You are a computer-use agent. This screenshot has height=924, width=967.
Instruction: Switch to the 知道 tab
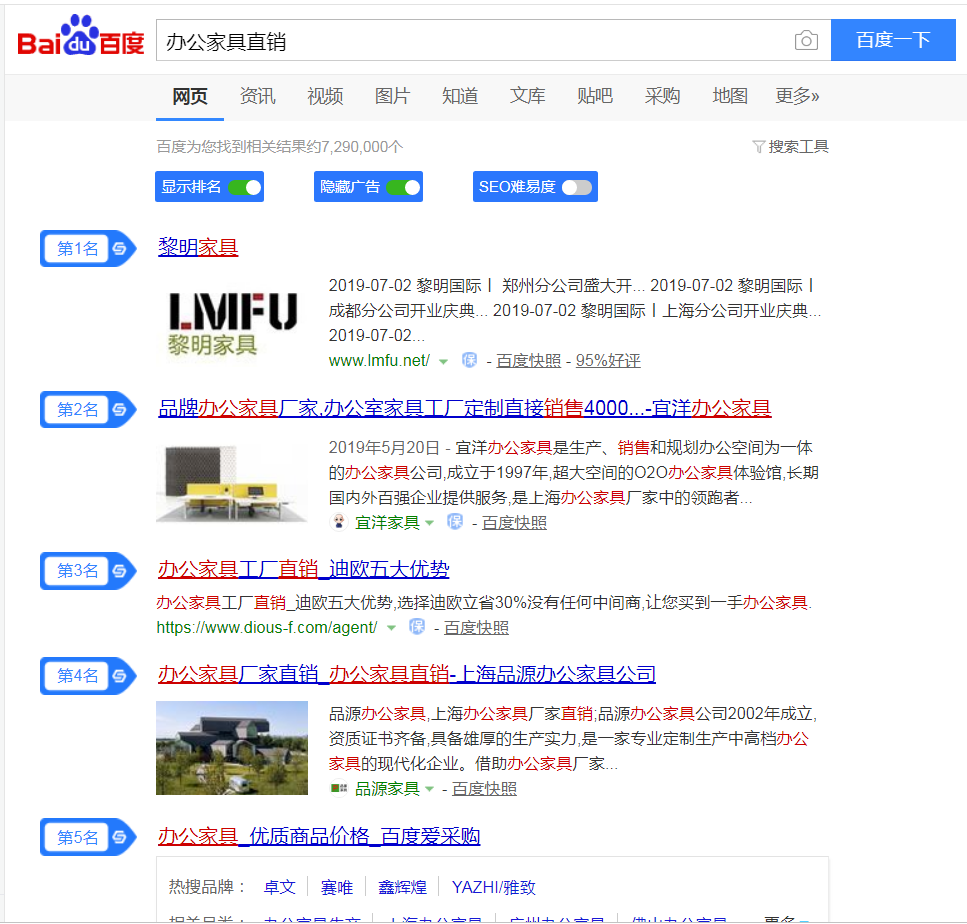click(x=460, y=96)
